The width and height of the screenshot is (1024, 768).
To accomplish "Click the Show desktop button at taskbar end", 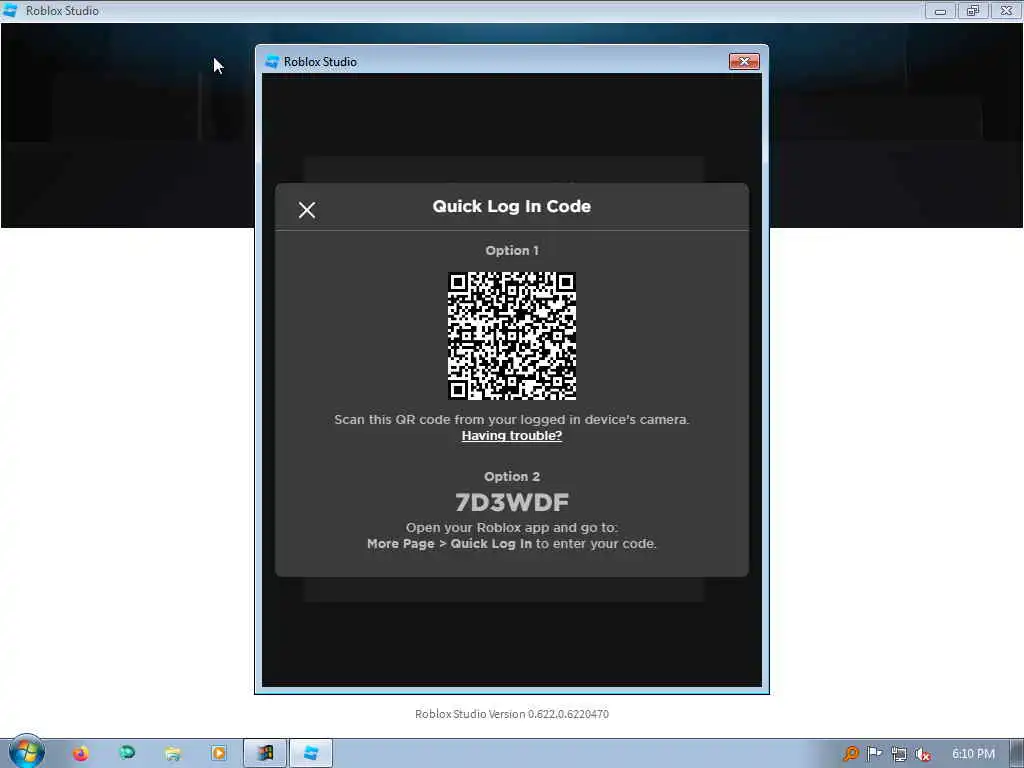I will (1017, 754).
